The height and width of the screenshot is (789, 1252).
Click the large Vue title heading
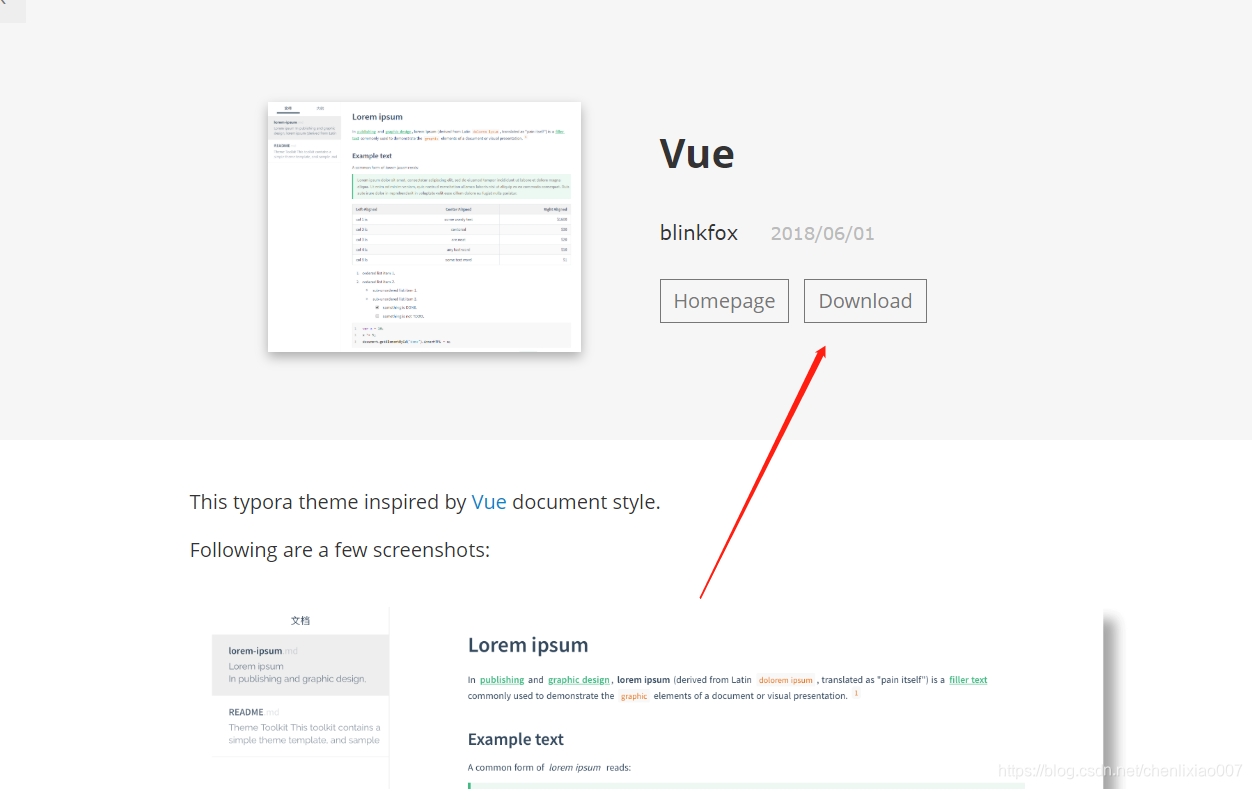(697, 153)
